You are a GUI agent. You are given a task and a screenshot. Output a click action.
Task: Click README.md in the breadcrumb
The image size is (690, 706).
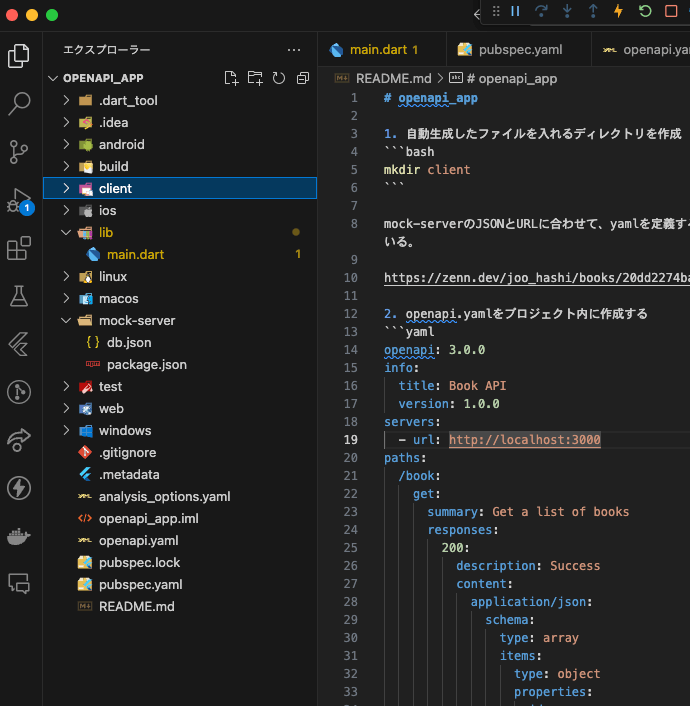pyautogui.click(x=393, y=79)
